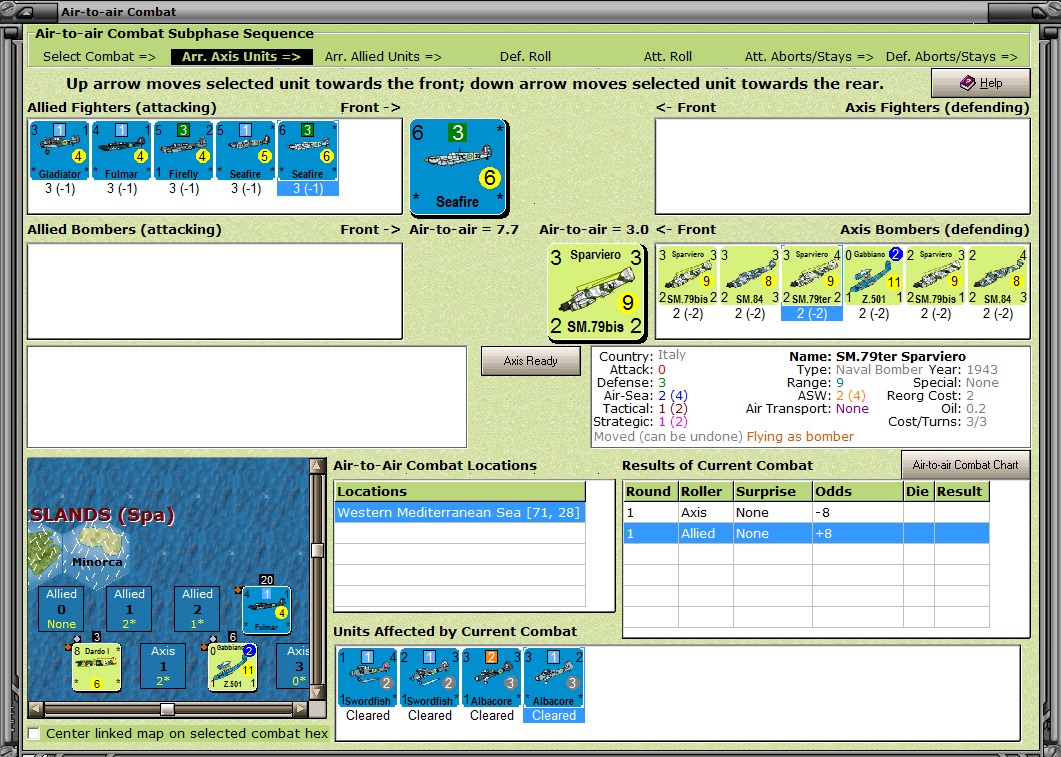1061x757 pixels.
Task: Click the Fulmar counter on the map
Action: pyautogui.click(x=267, y=610)
